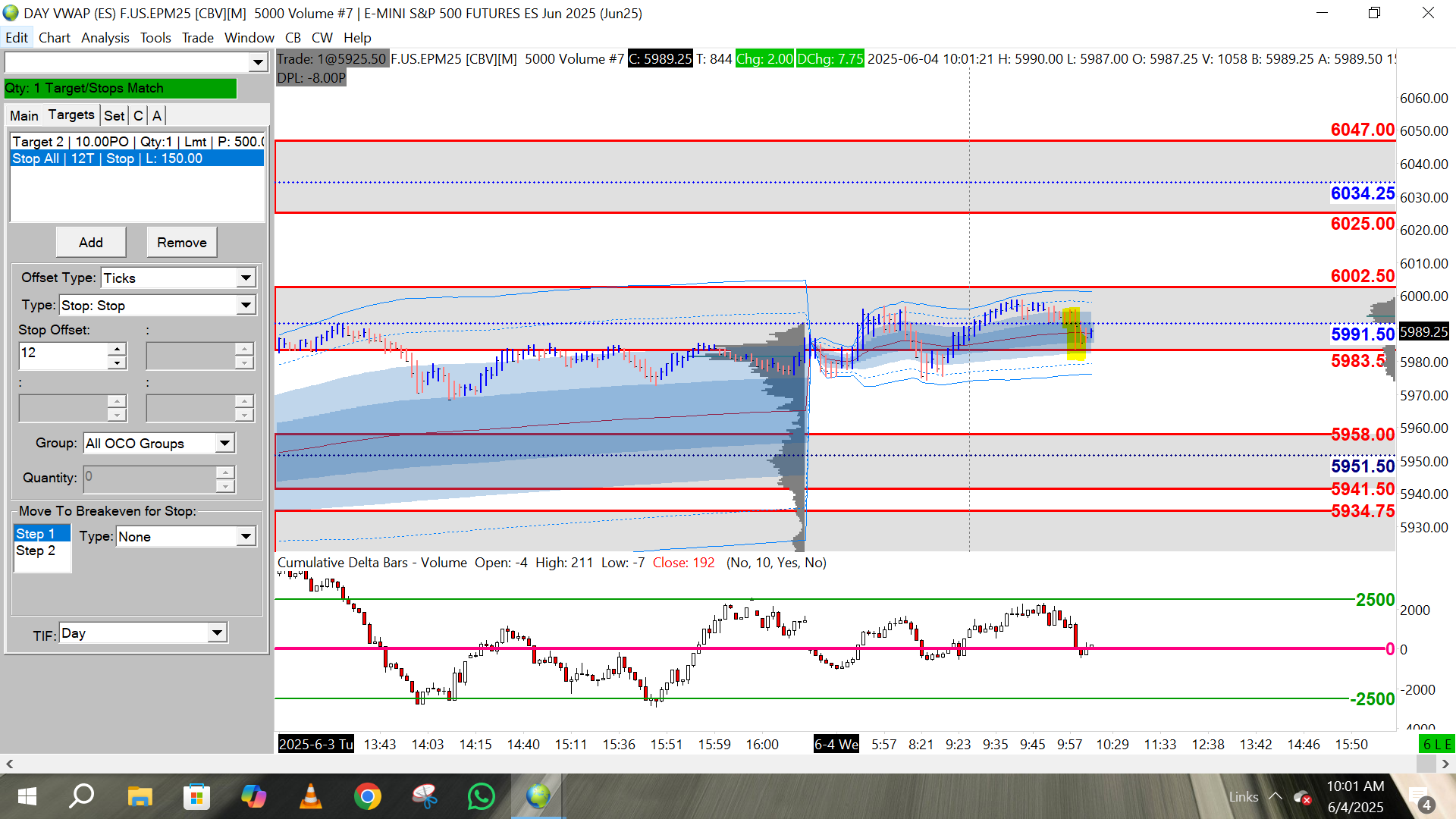Expand the Offset Type dropdown
This screenshot has height=819, width=1456.
pos(246,278)
